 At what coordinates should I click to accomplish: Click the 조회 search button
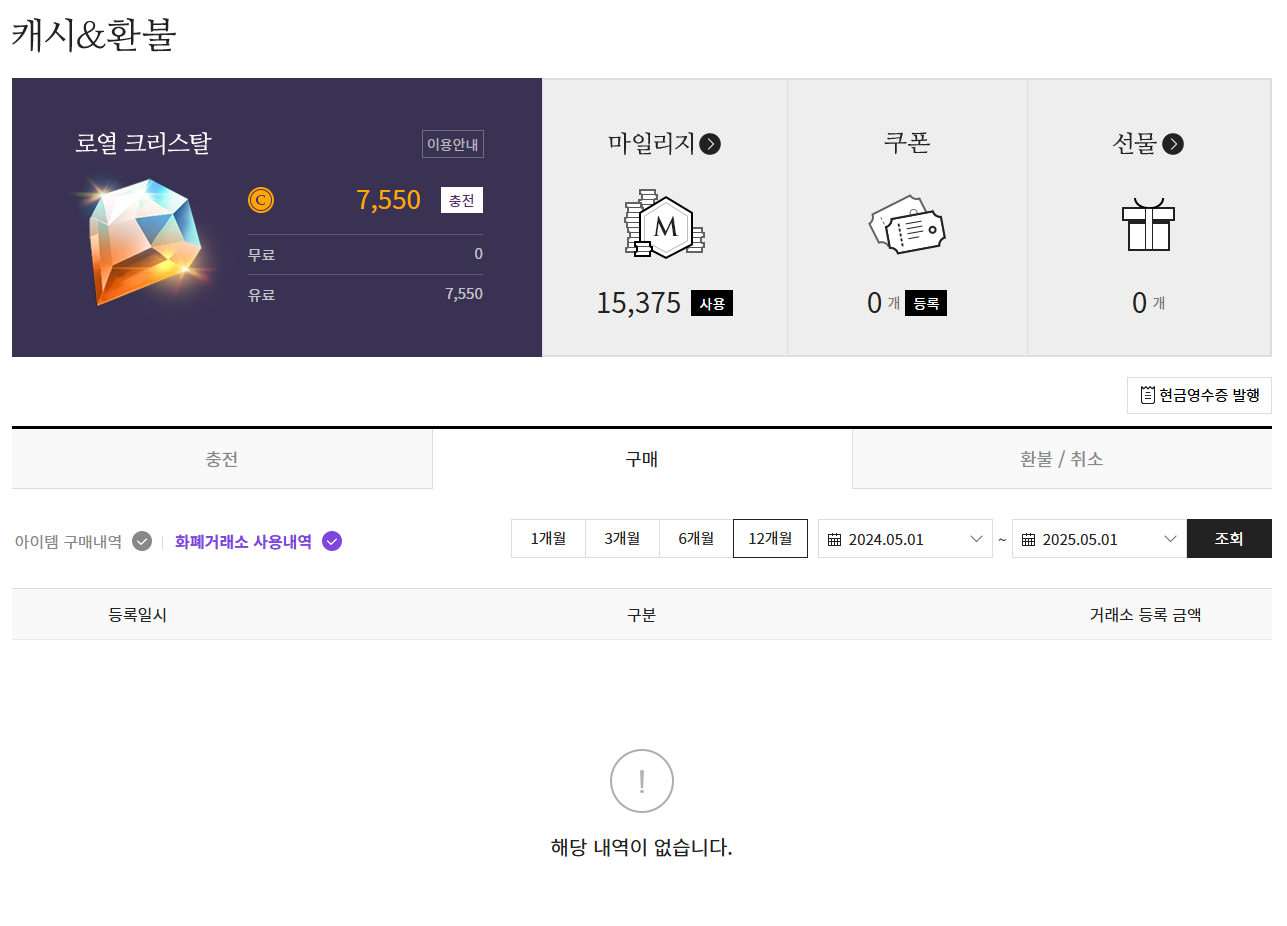1229,538
